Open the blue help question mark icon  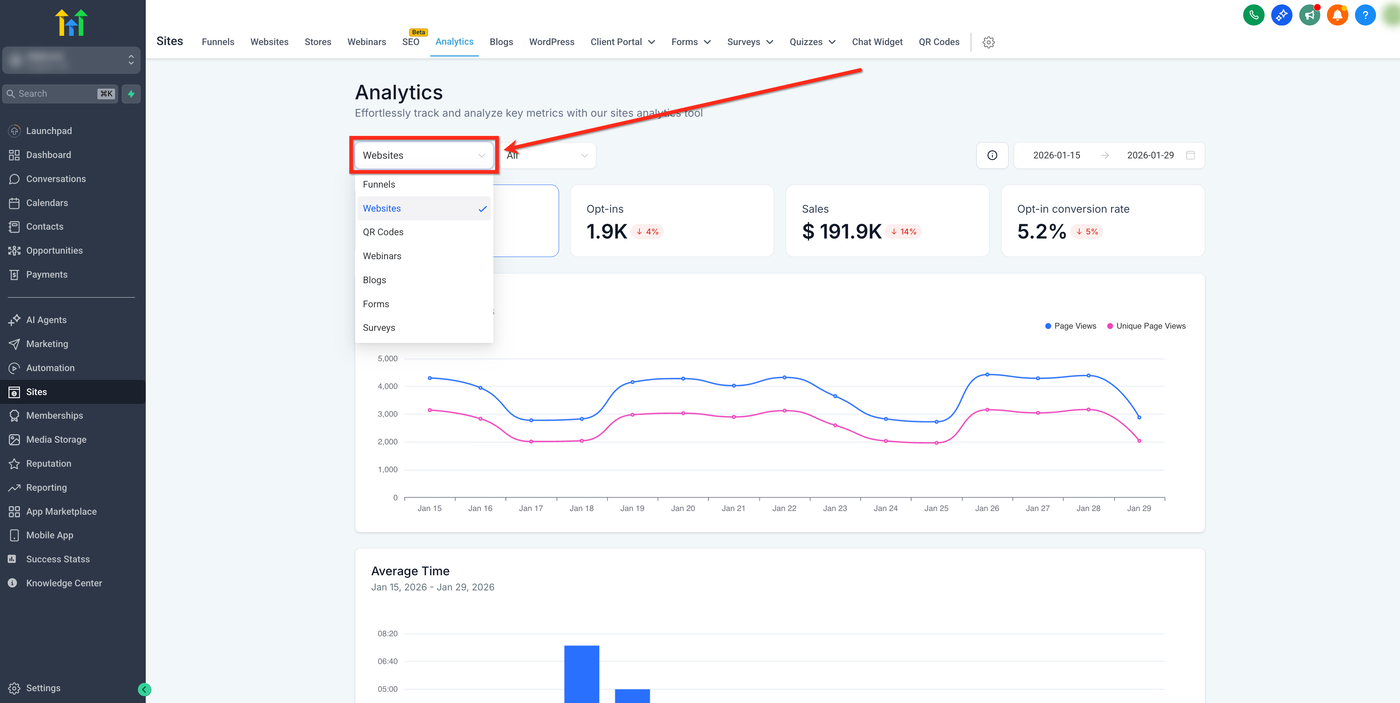point(1365,15)
